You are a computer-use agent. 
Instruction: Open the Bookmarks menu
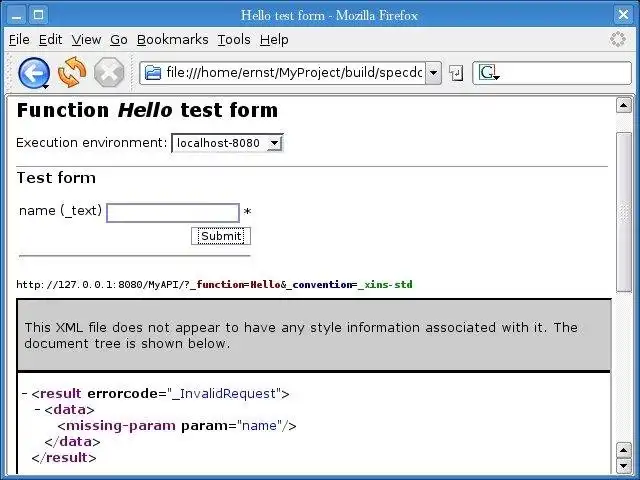coord(172,40)
